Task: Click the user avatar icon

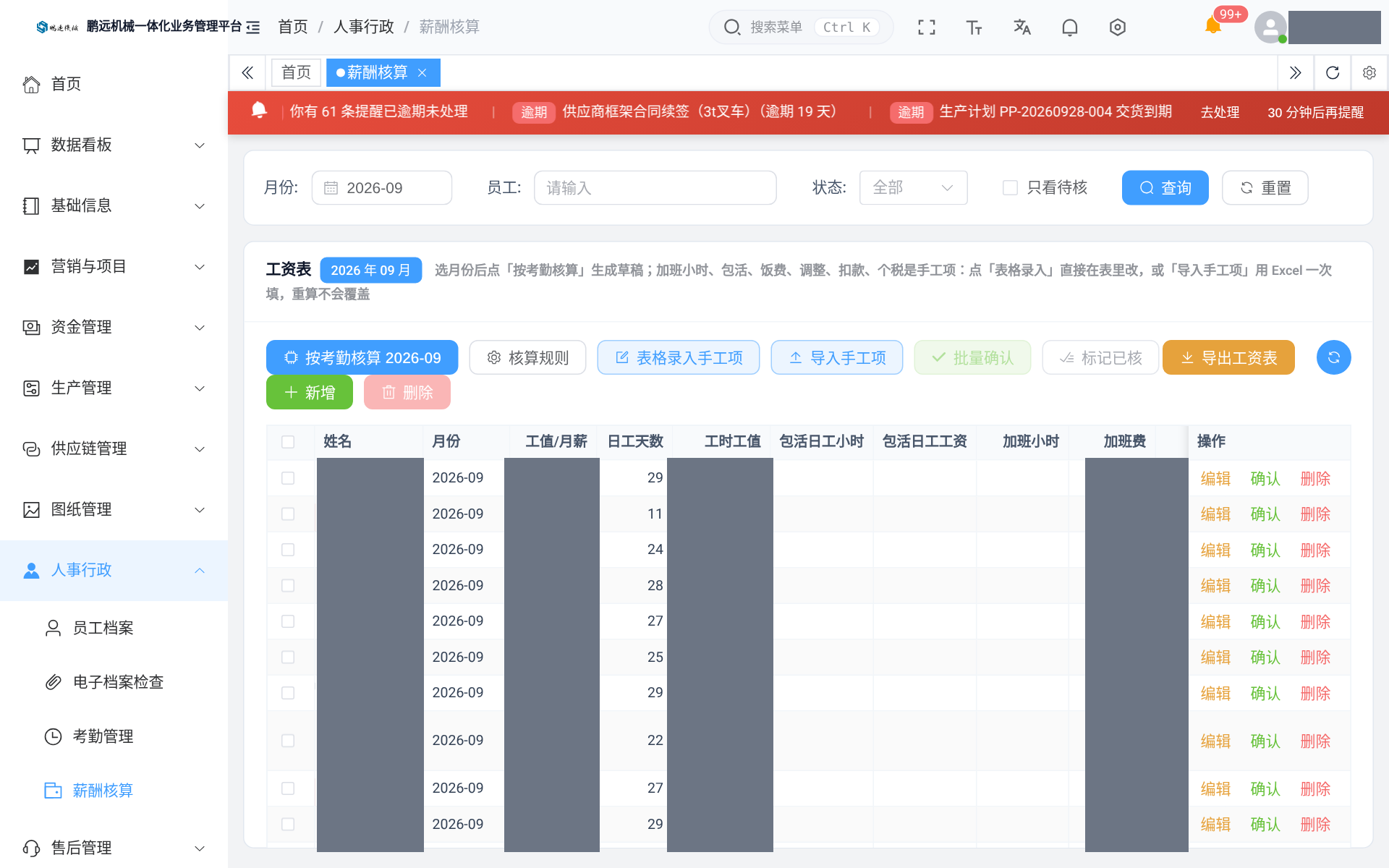Action: (x=1270, y=27)
